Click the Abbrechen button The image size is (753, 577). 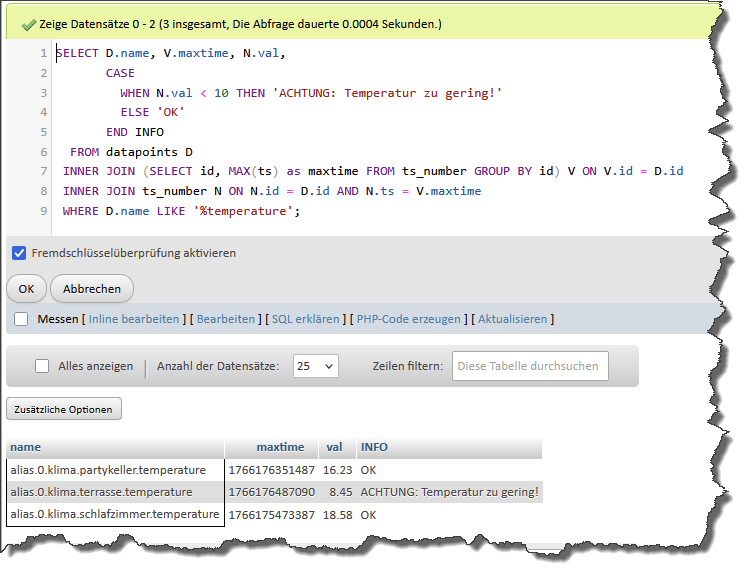pos(92,289)
